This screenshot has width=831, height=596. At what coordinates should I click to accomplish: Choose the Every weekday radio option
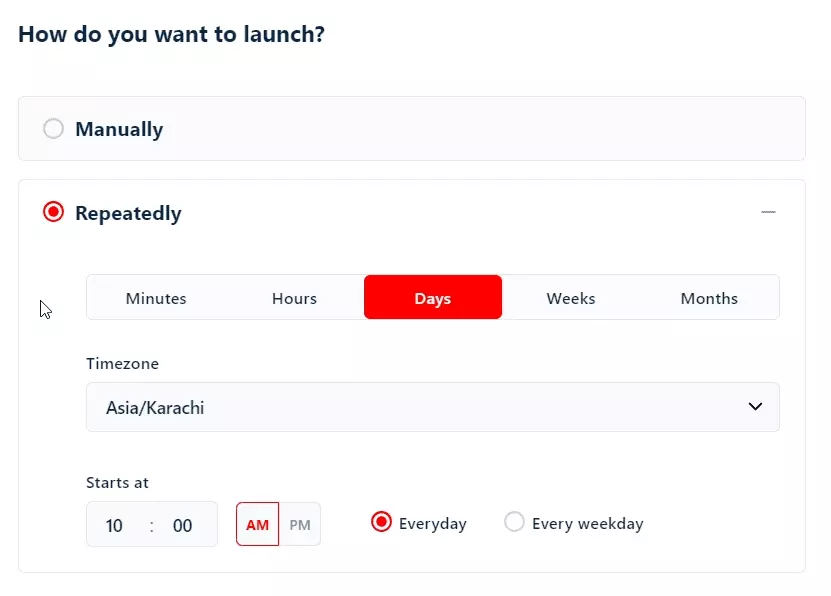(x=514, y=522)
